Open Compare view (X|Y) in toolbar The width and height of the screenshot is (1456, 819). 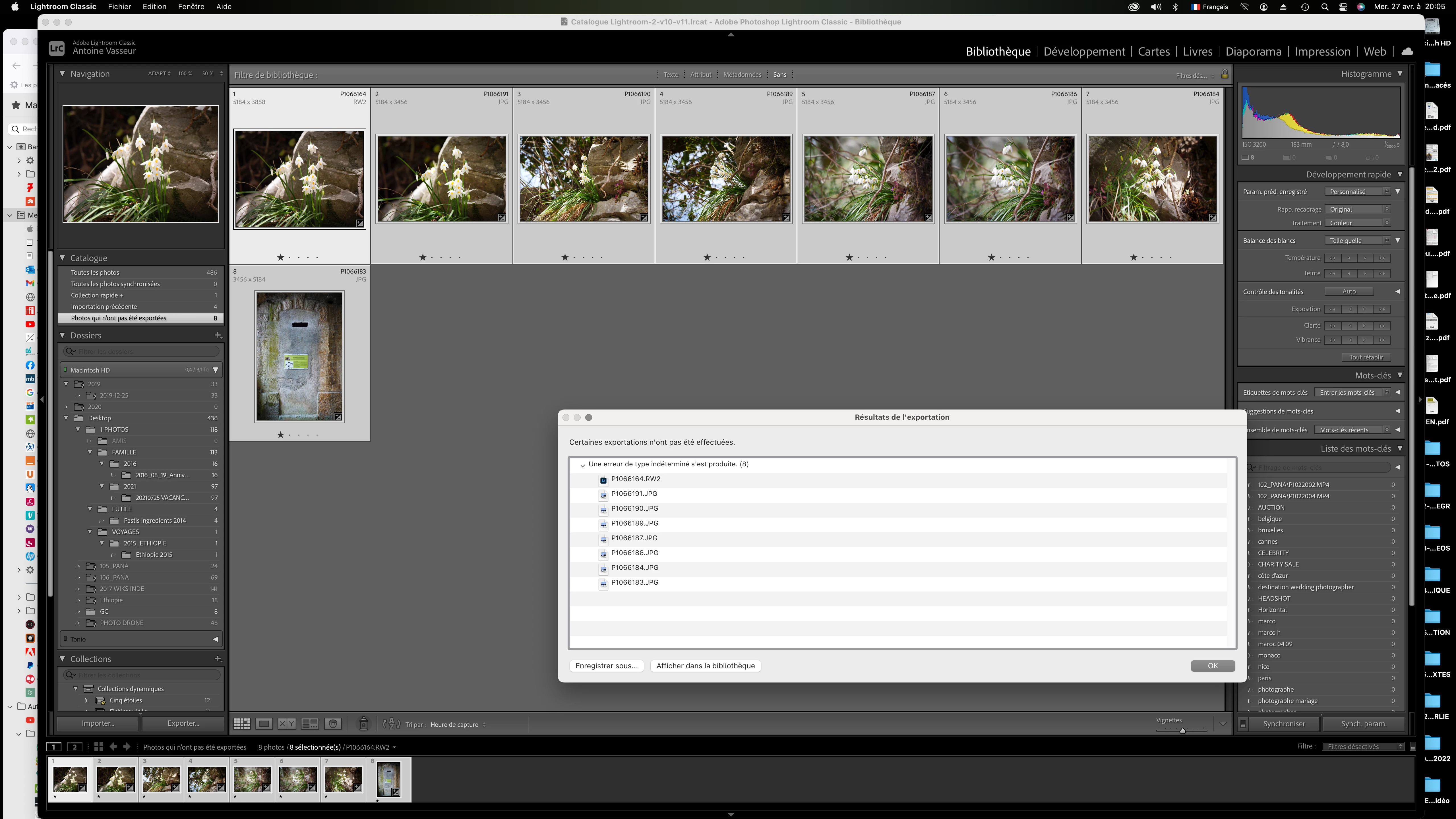click(287, 723)
